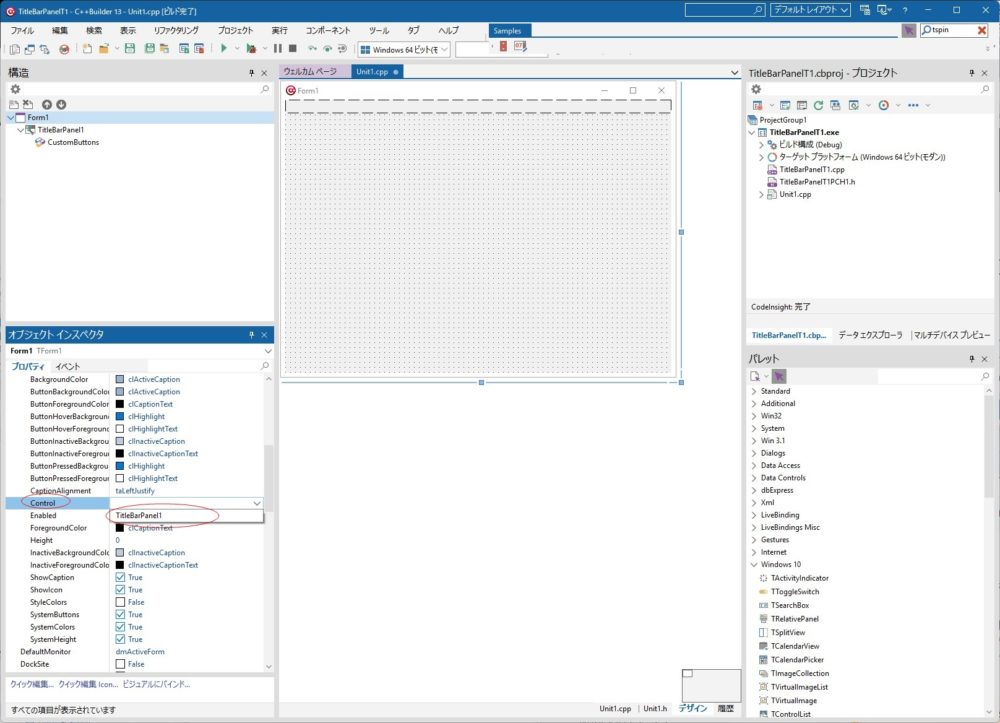The image size is (1000, 723).
Task: Click the move-down arrow in structure panel
Action: coord(61,104)
